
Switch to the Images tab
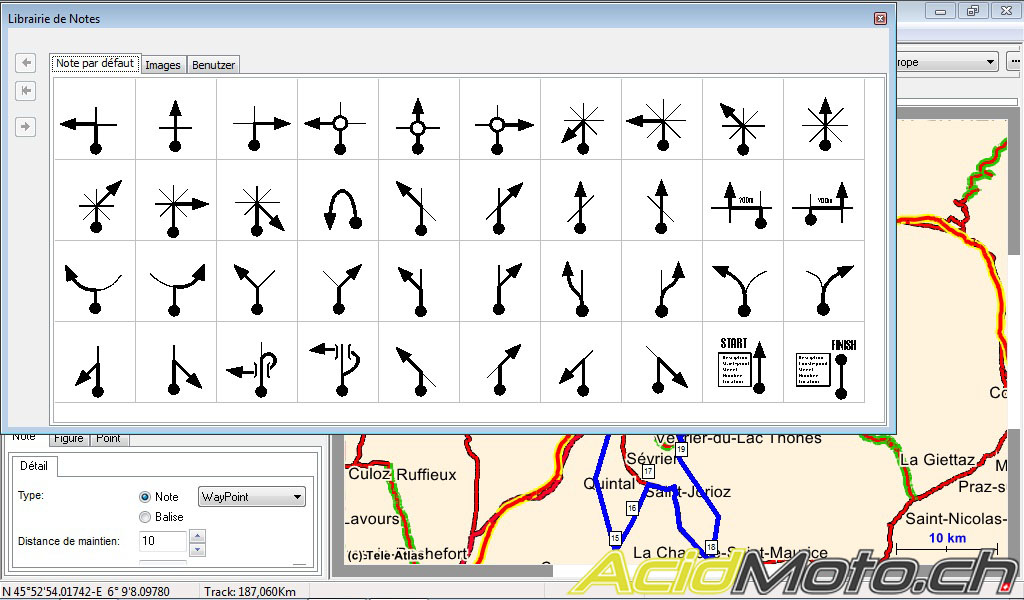[x=163, y=65]
